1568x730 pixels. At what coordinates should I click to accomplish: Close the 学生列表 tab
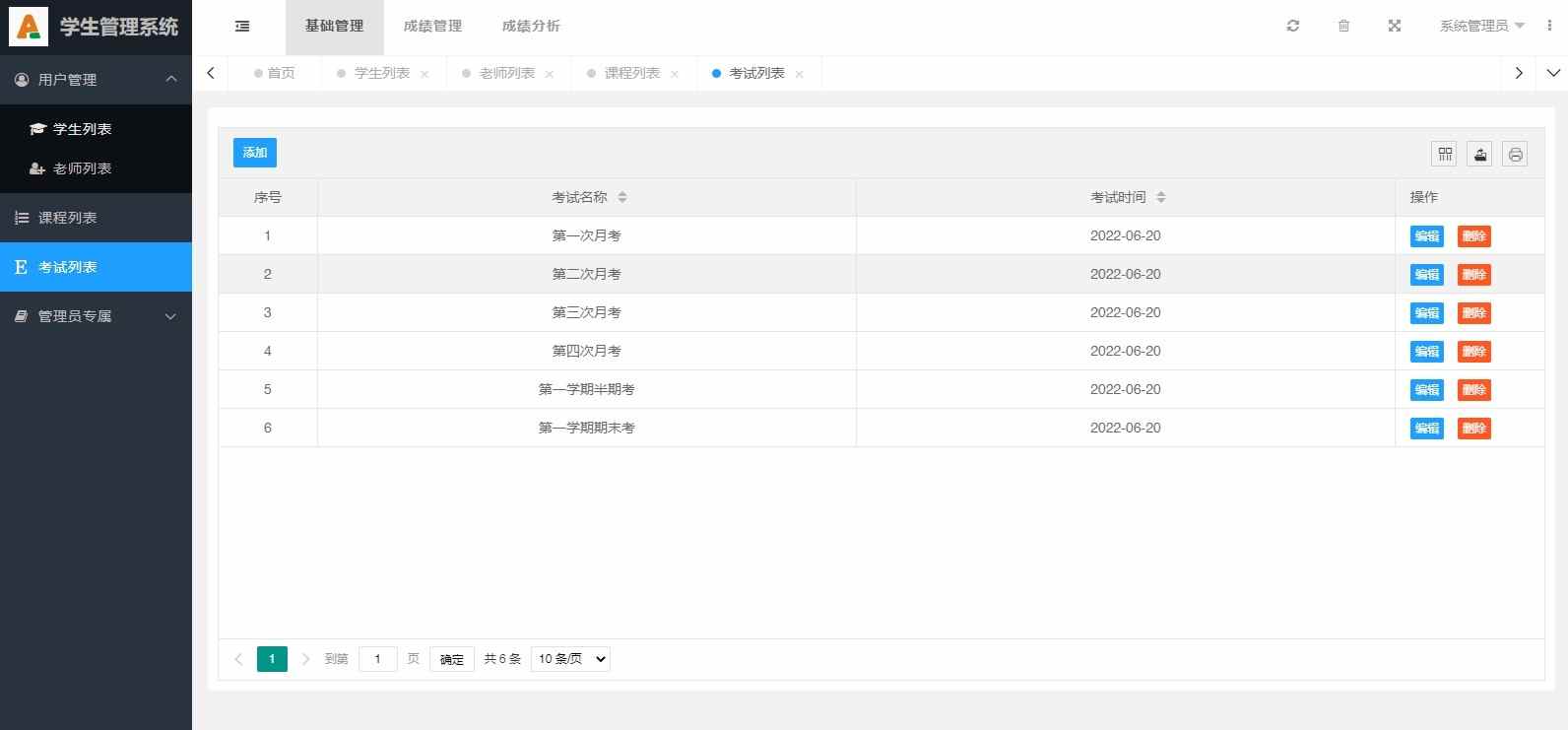425,75
